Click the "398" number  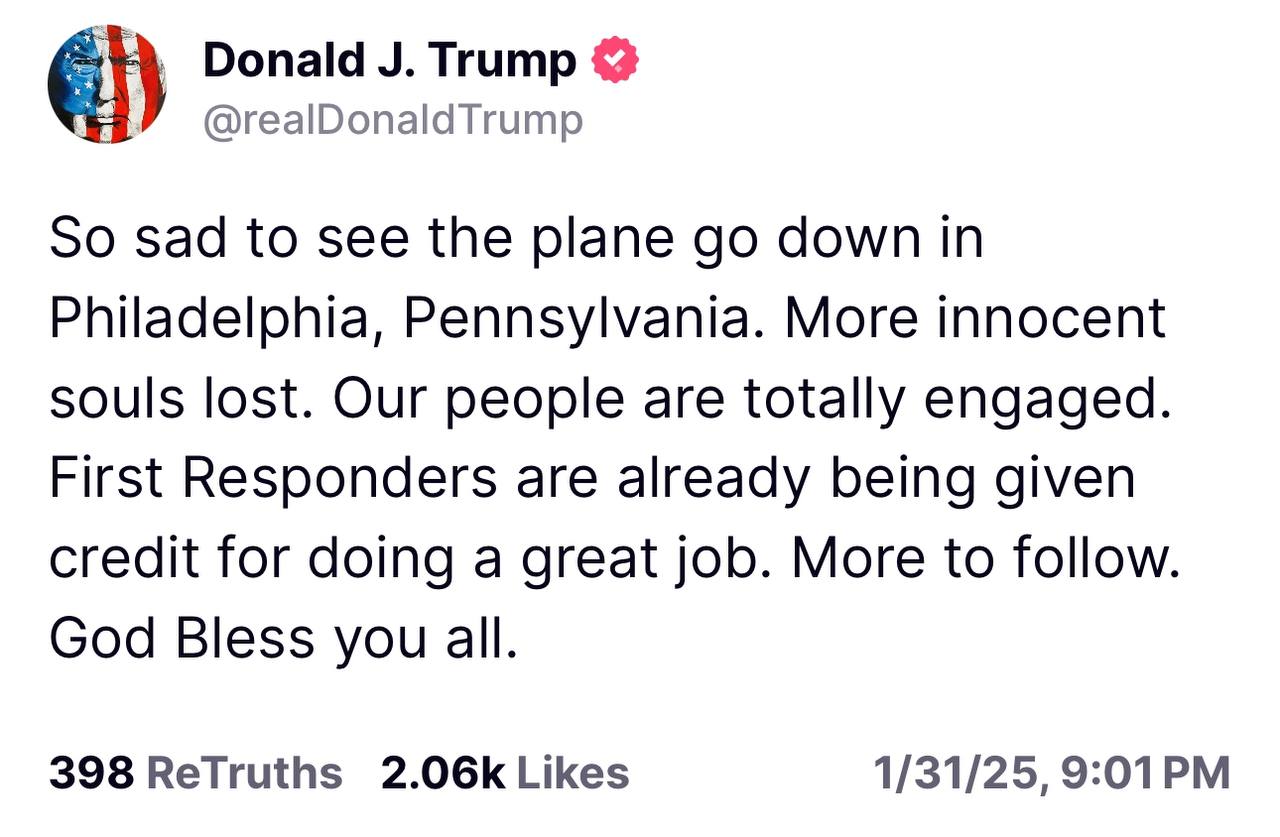[x=91, y=773]
